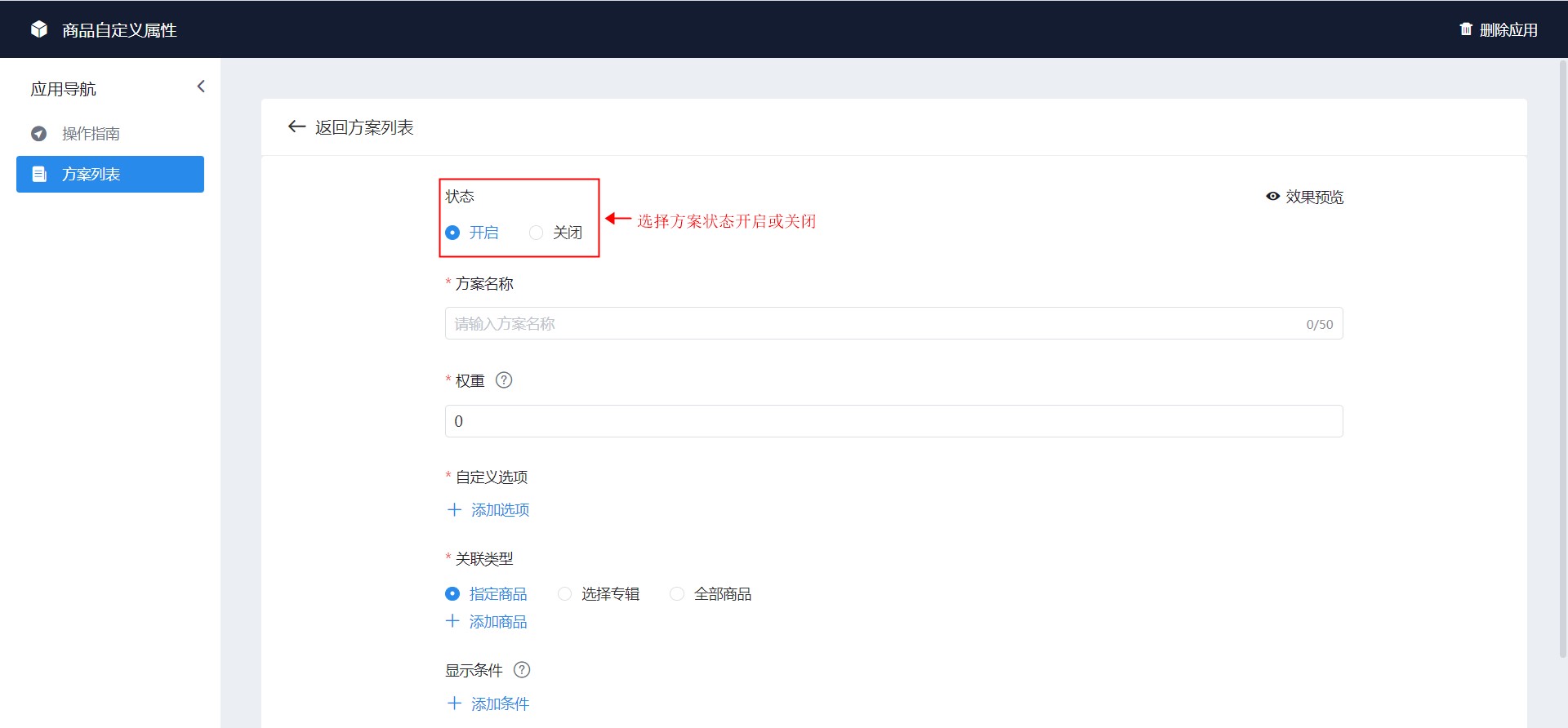Click the plus icon for 添加选项
Screen dimensions: 1568x728
click(x=454, y=509)
